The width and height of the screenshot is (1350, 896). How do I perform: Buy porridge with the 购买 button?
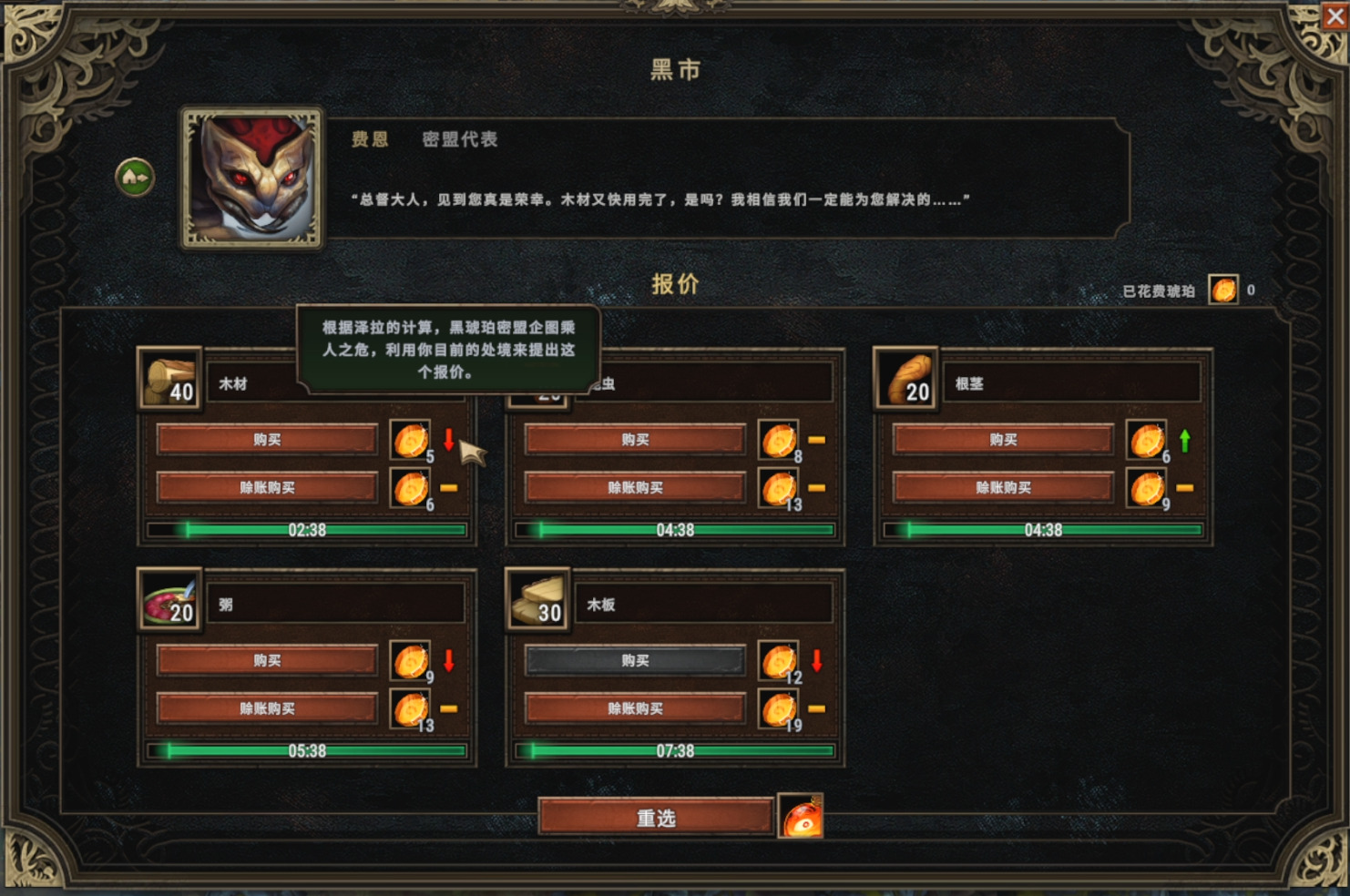(267, 661)
